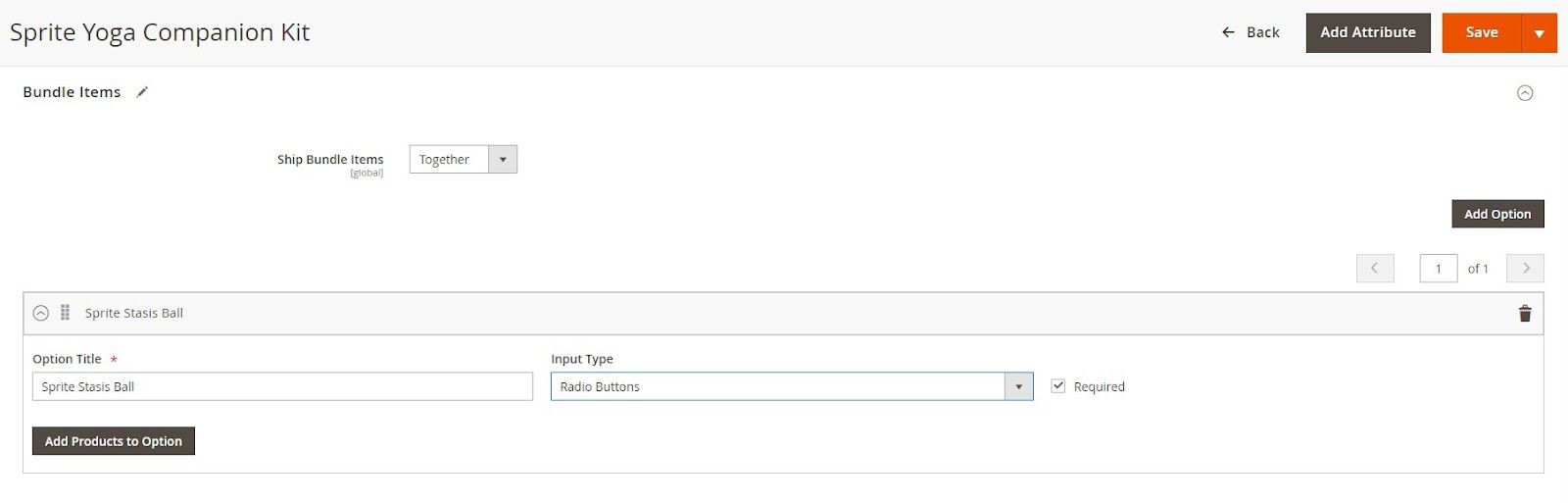Open the Ship Bundle Items dropdown
The image size is (1568, 503).
point(463,159)
